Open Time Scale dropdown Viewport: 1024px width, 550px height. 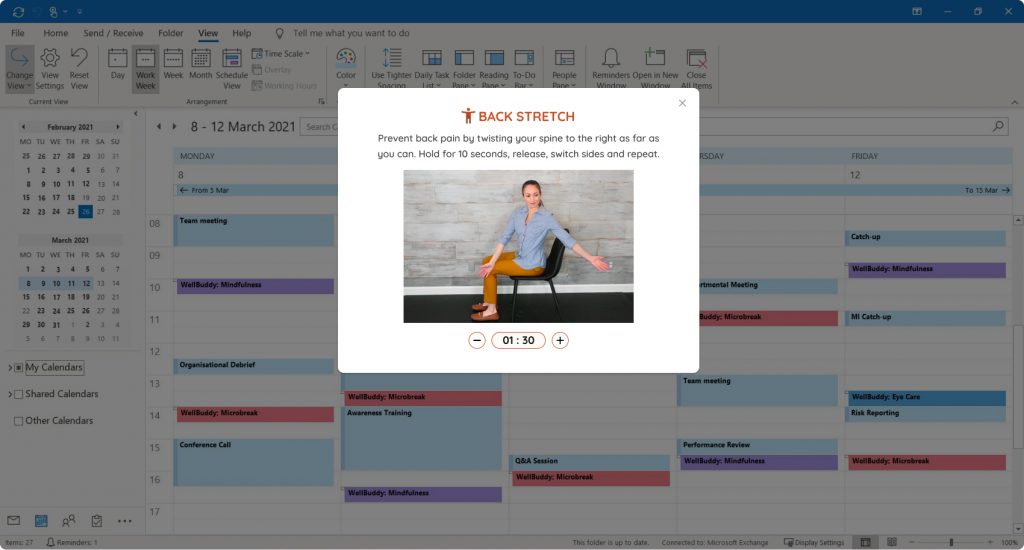click(281, 54)
